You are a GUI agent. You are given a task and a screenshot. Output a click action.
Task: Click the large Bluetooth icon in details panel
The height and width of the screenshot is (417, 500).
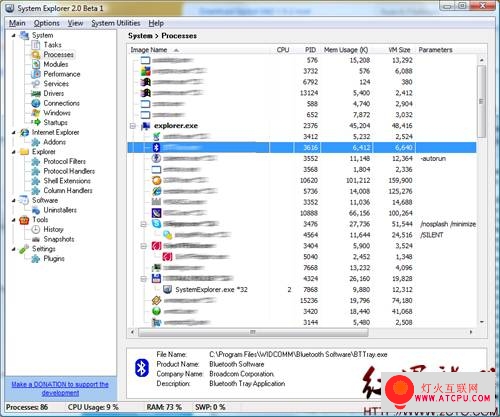point(142,368)
